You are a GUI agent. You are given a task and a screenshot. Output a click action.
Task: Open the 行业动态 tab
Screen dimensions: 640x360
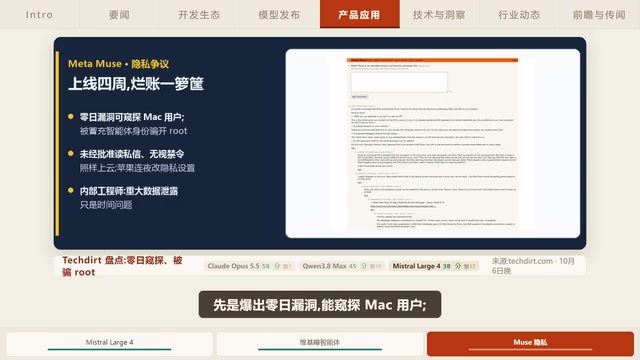pos(519,14)
